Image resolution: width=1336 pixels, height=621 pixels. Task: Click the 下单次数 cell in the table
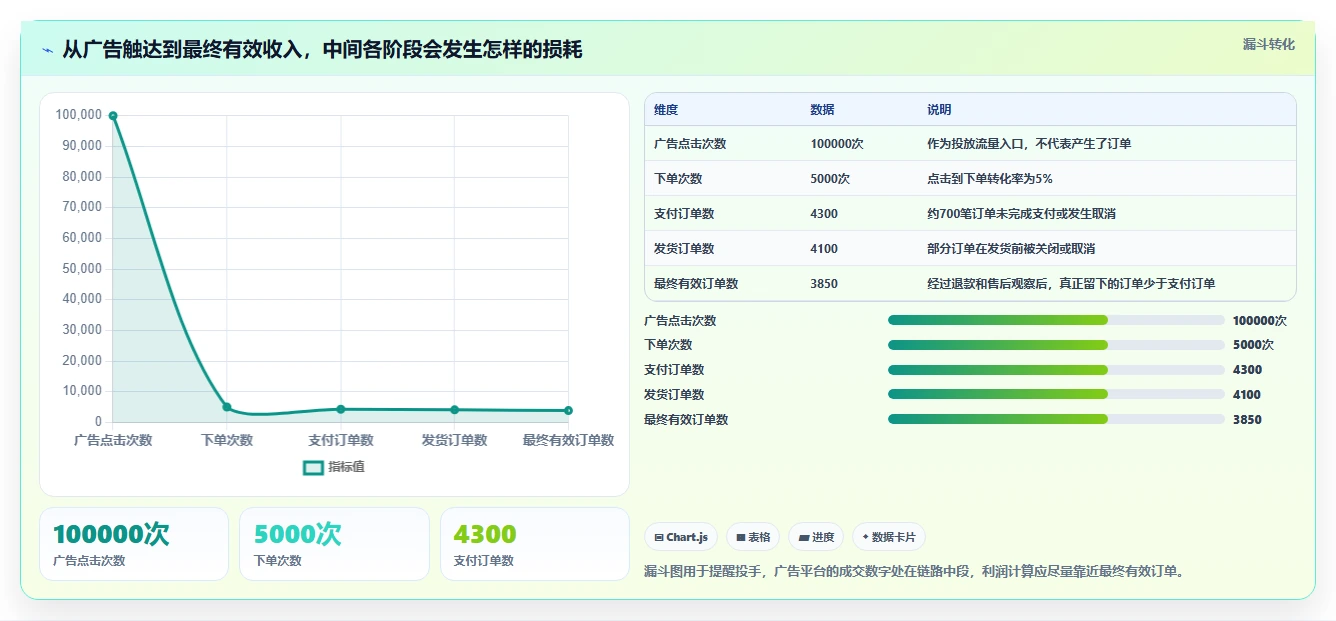pyautogui.click(x=678, y=179)
